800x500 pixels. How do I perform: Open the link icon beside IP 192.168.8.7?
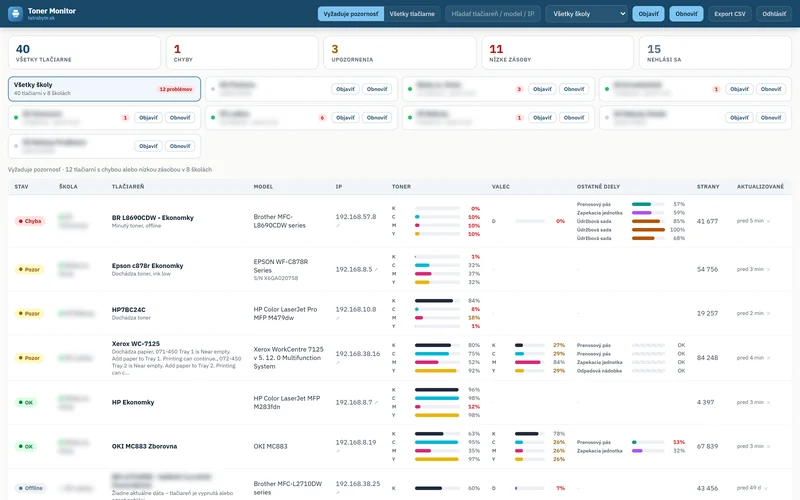[x=376, y=403]
